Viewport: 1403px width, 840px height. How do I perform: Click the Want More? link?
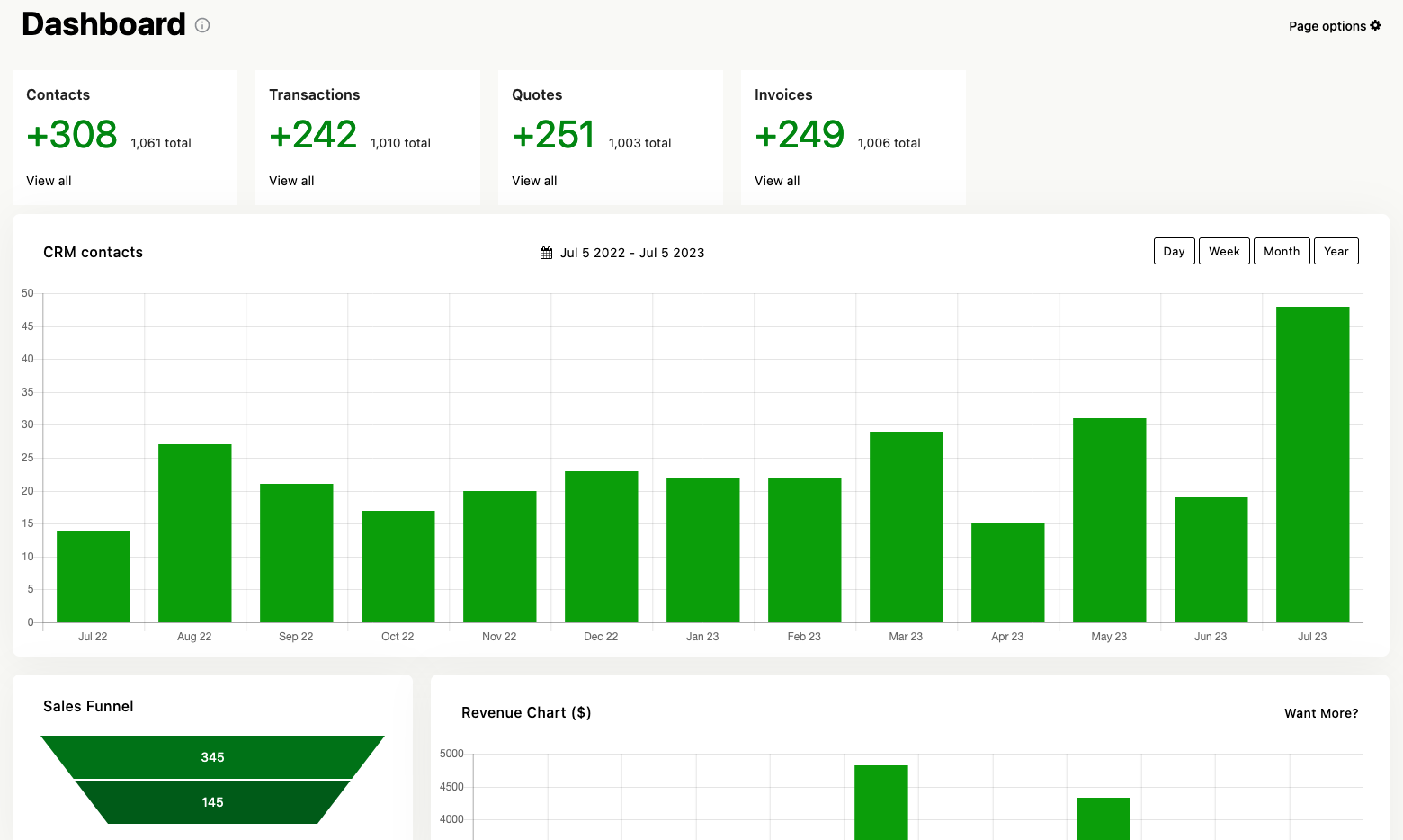click(1320, 713)
